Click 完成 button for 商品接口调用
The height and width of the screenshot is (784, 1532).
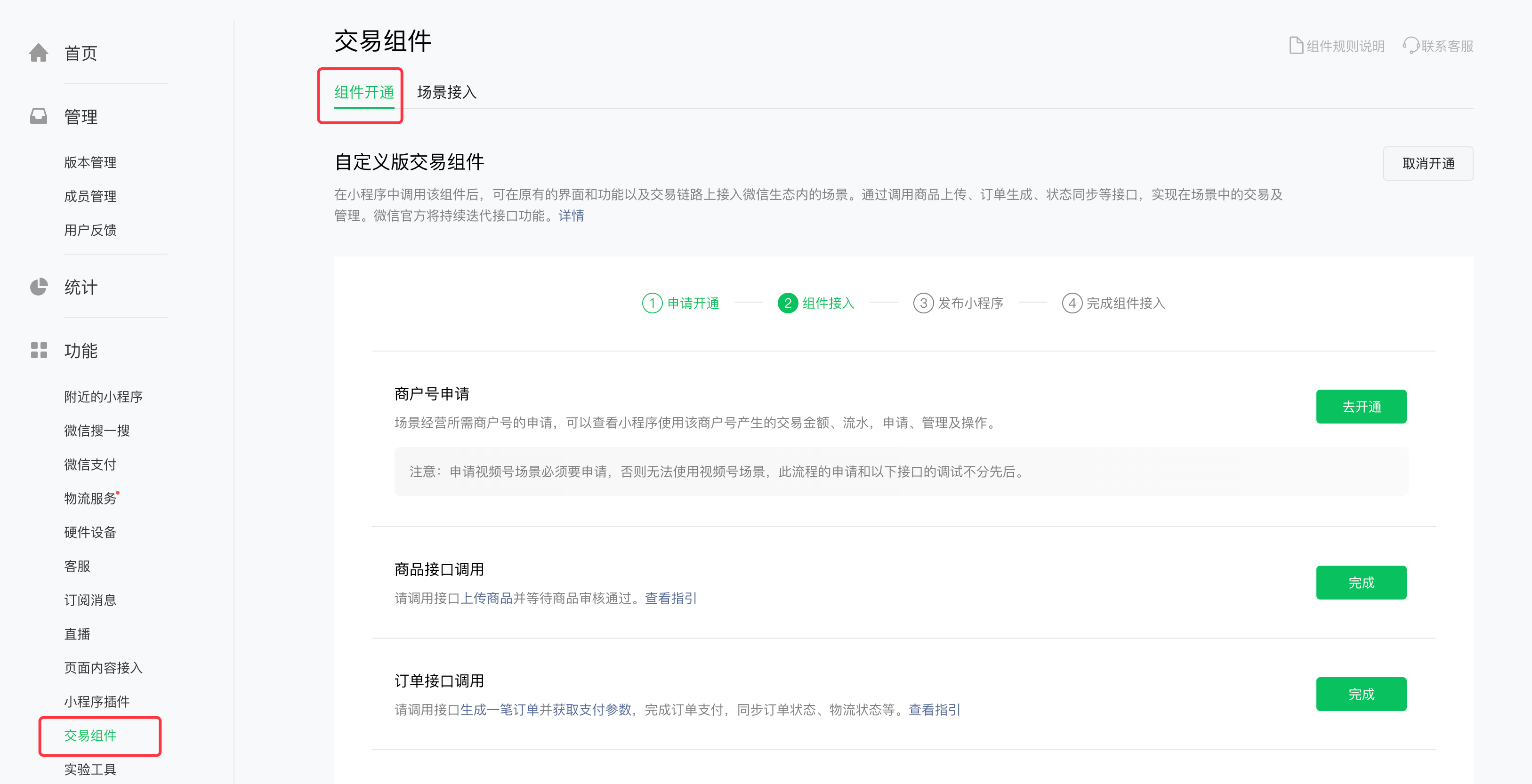tap(1361, 583)
